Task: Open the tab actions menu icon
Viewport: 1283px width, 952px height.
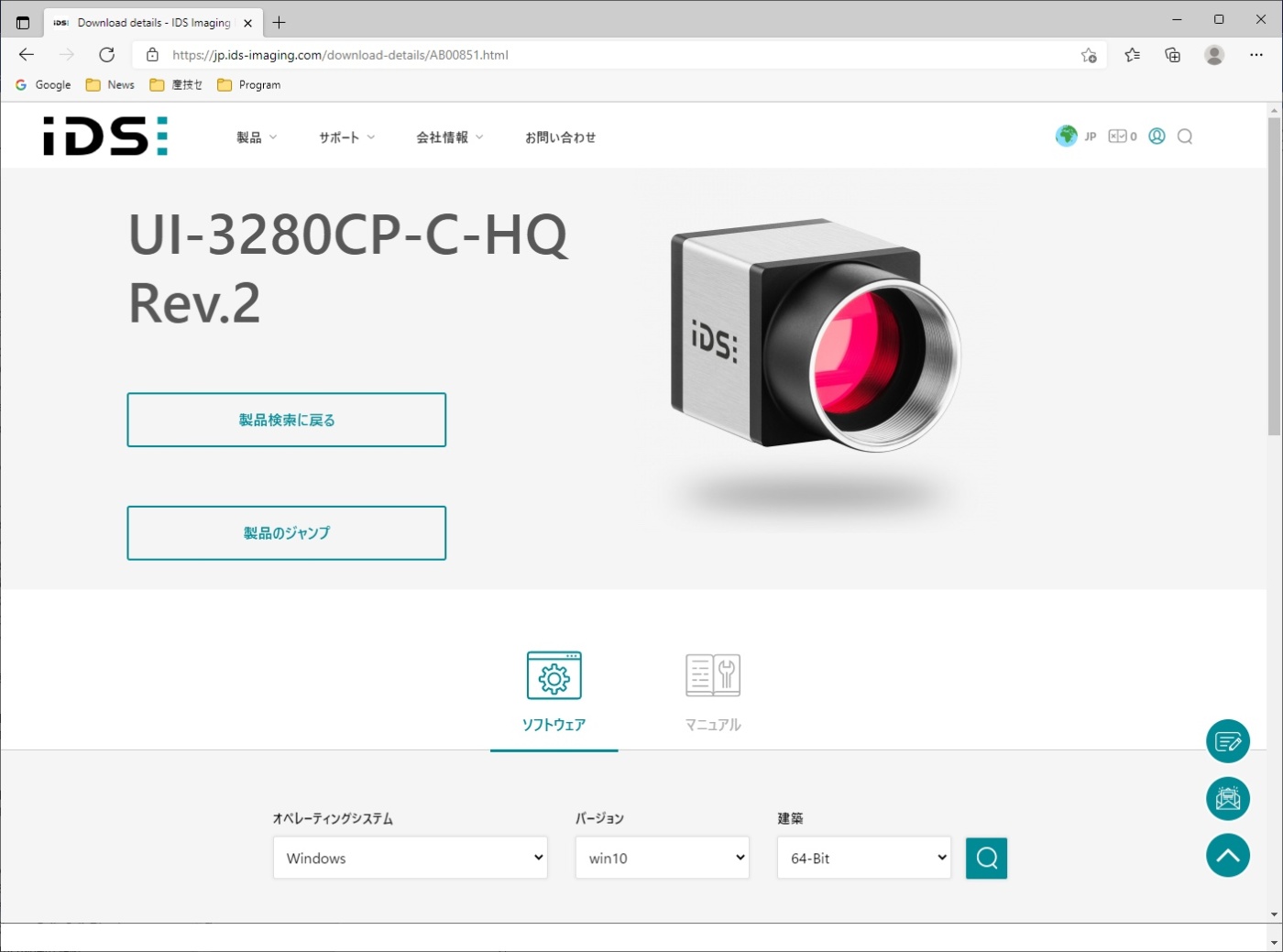Action: click(23, 23)
